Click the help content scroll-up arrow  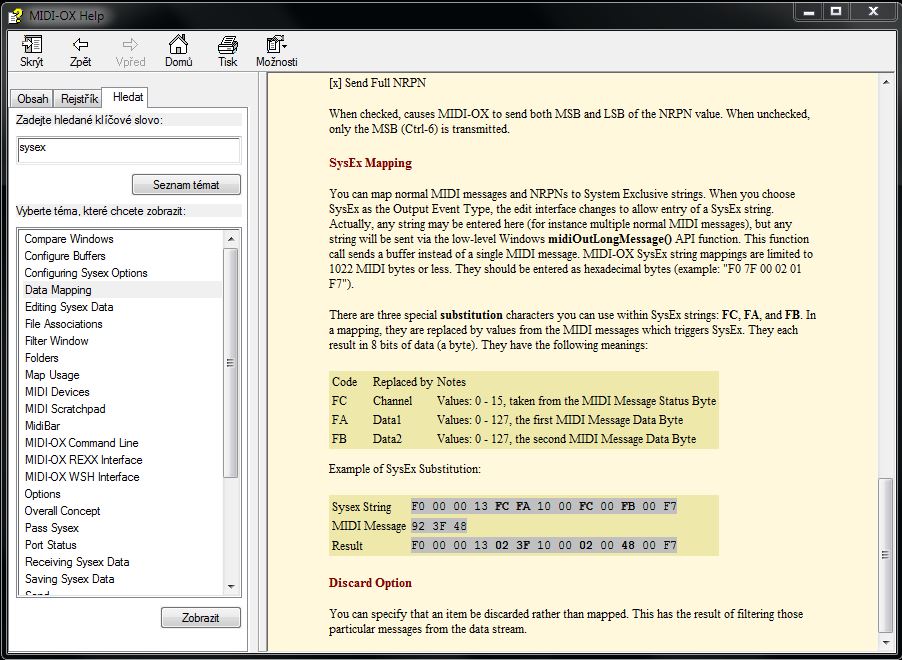[x=885, y=83]
